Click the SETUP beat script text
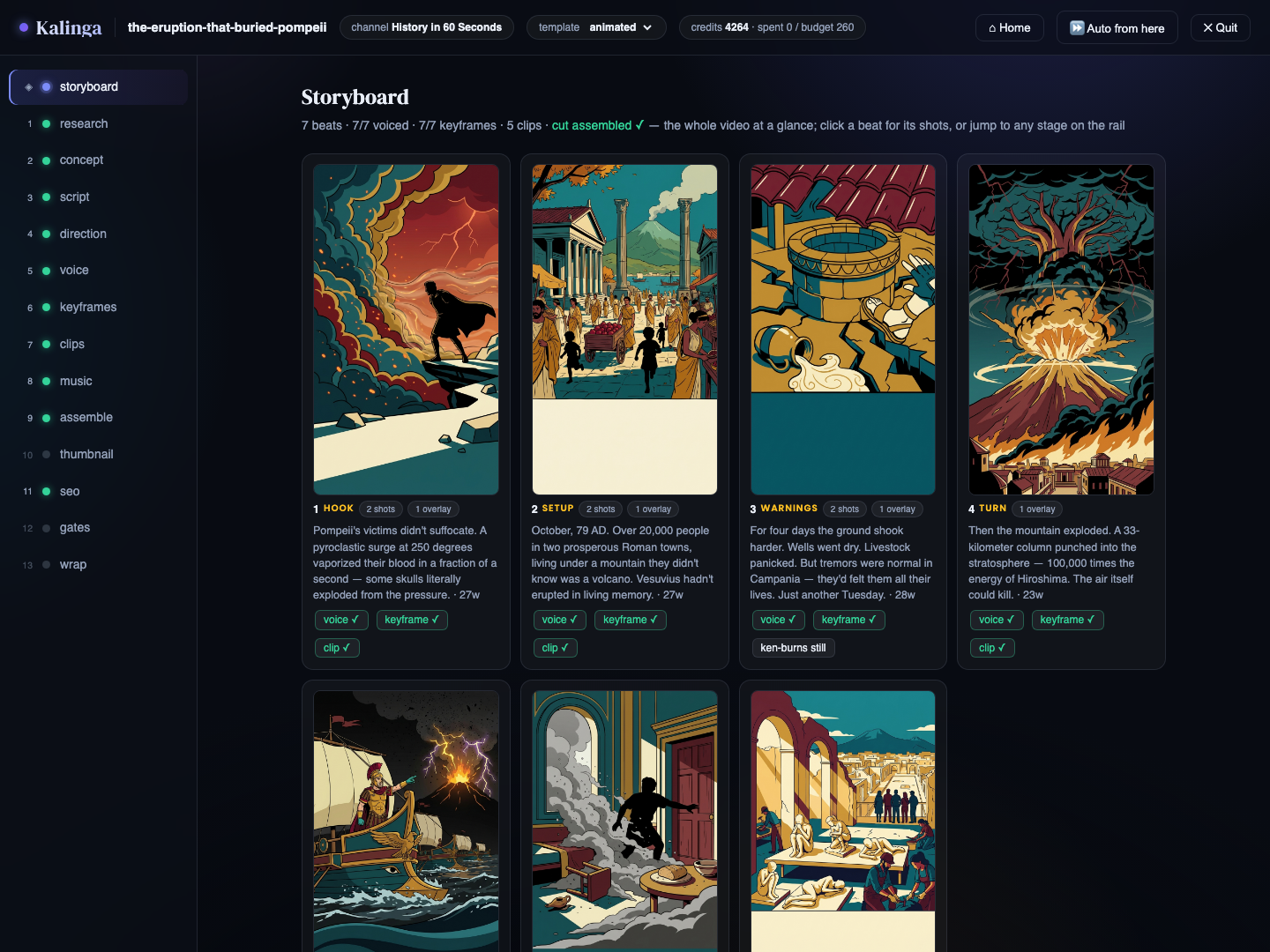The width and height of the screenshot is (1270, 952). tap(624, 563)
